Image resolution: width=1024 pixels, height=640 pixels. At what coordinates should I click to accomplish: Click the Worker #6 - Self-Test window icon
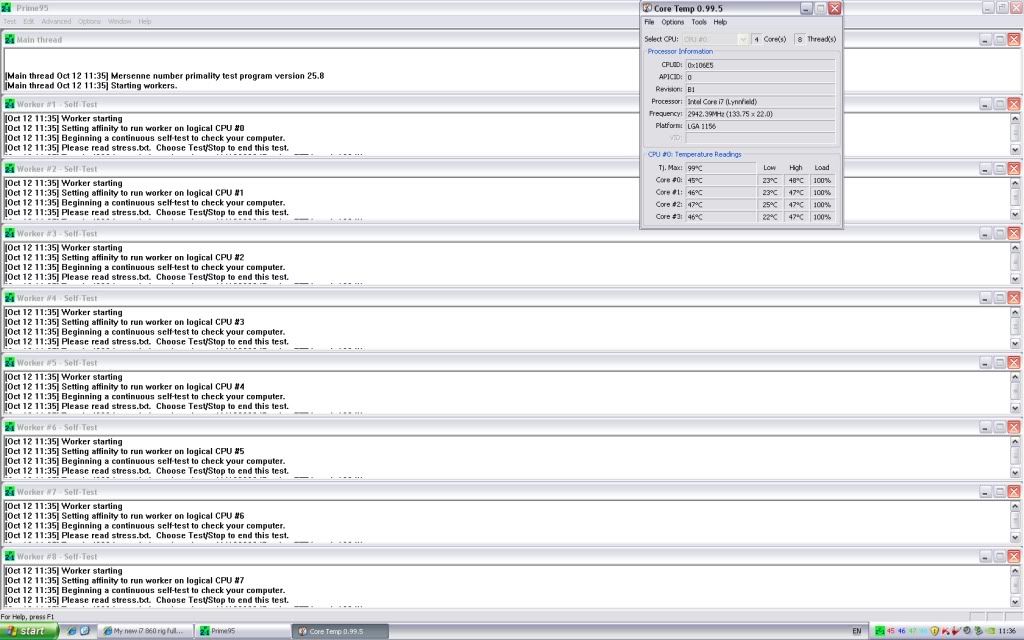click(x=9, y=427)
